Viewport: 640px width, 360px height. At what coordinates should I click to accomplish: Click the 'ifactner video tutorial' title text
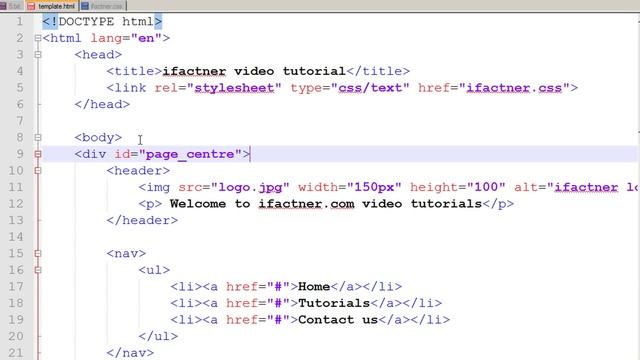tap(254, 71)
